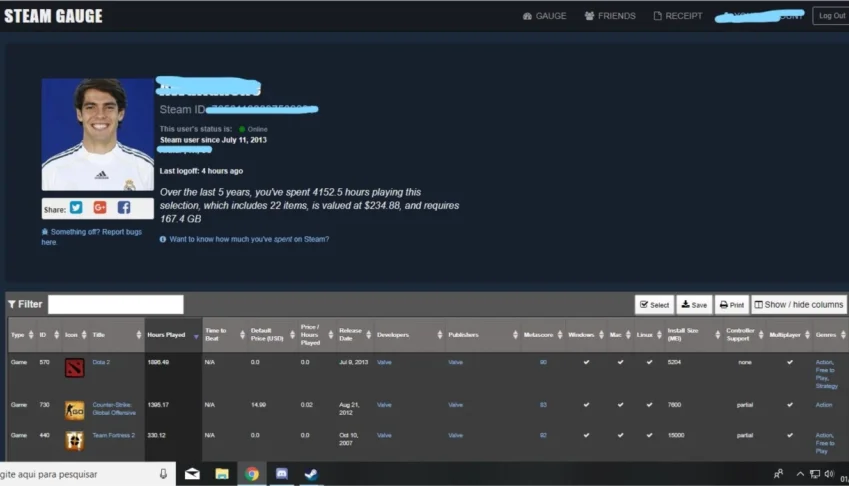The width and height of the screenshot is (849, 486).
Task: Sort by the Hours Played column
Action: [x=173, y=335]
